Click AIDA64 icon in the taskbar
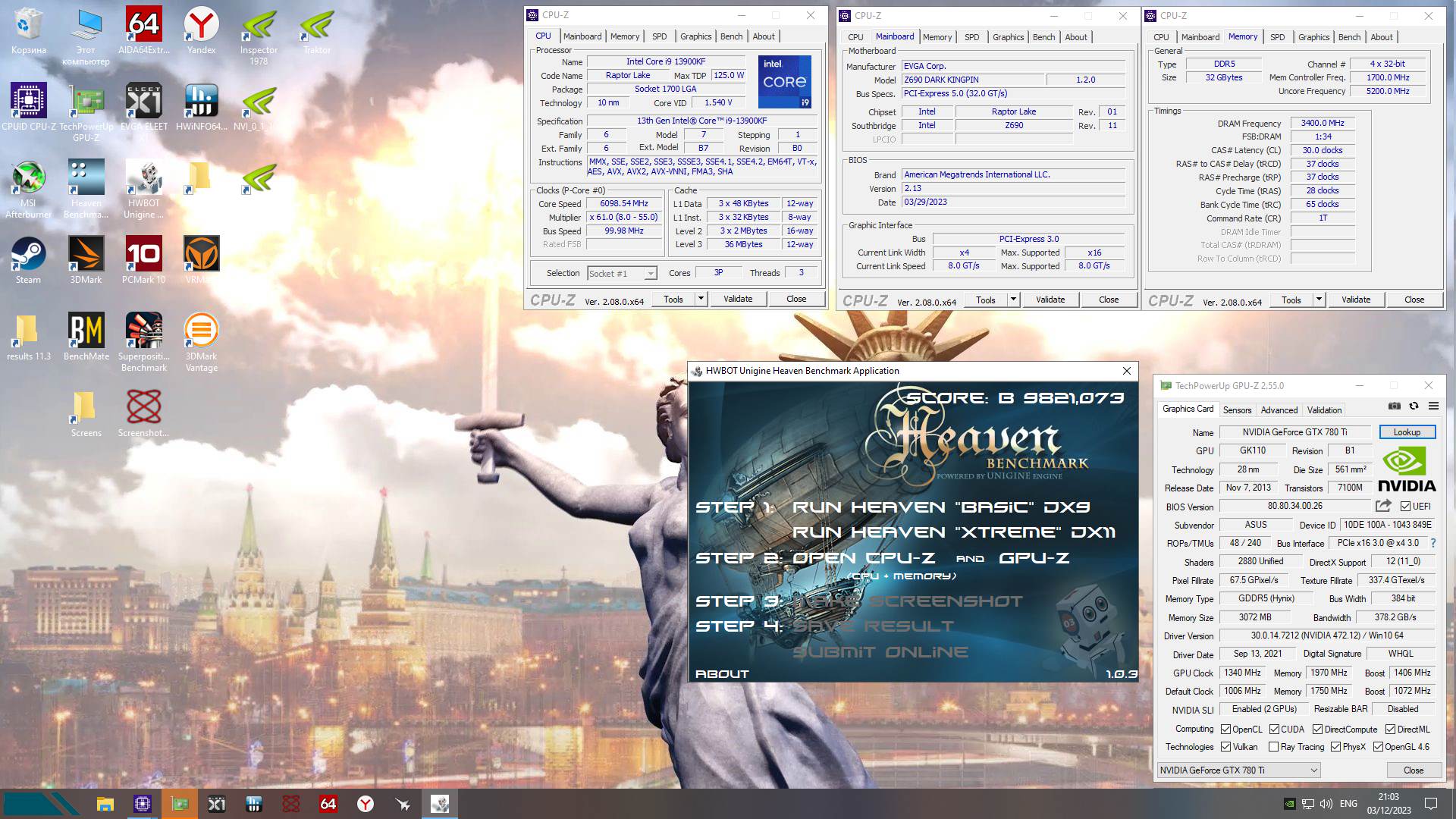The height and width of the screenshot is (819, 1456). [x=328, y=804]
